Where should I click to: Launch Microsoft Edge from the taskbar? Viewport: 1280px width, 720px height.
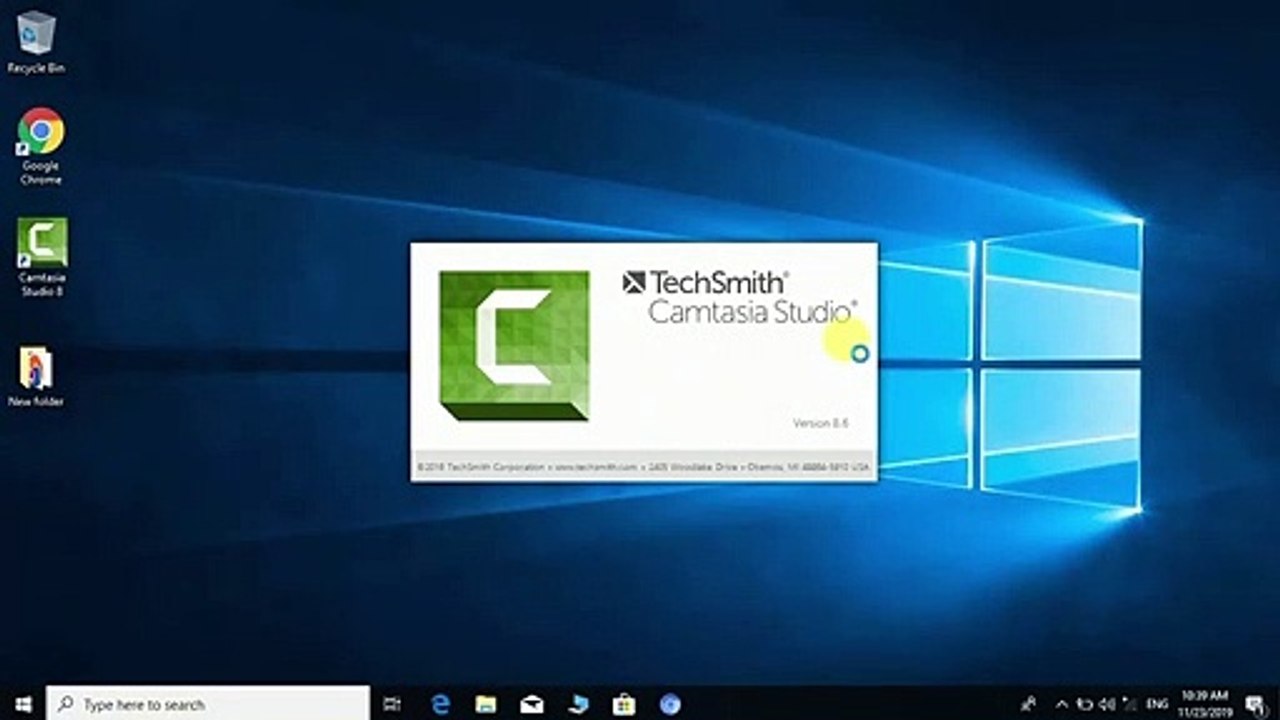[x=440, y=704]
